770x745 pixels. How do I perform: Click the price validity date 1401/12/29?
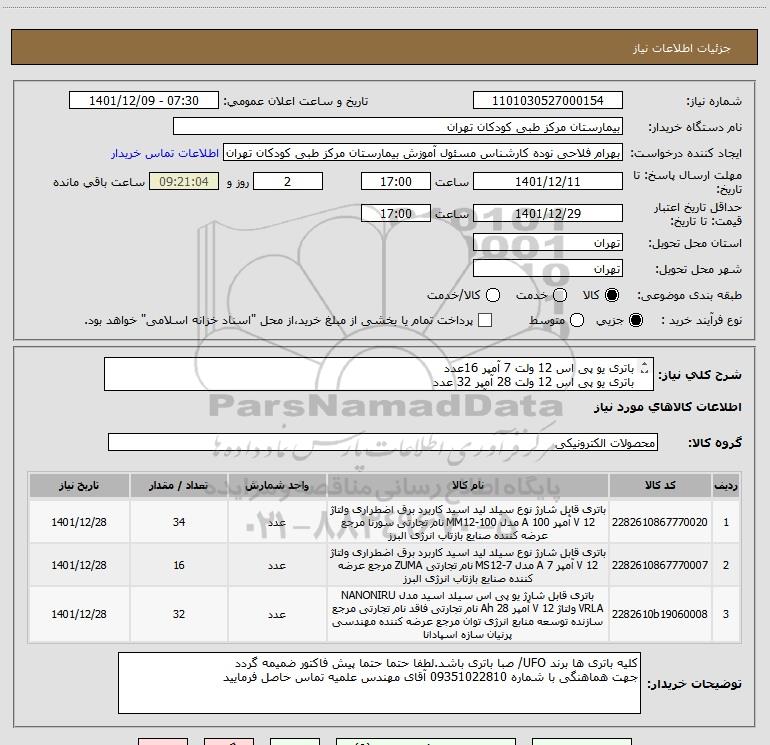click(548, 214)
